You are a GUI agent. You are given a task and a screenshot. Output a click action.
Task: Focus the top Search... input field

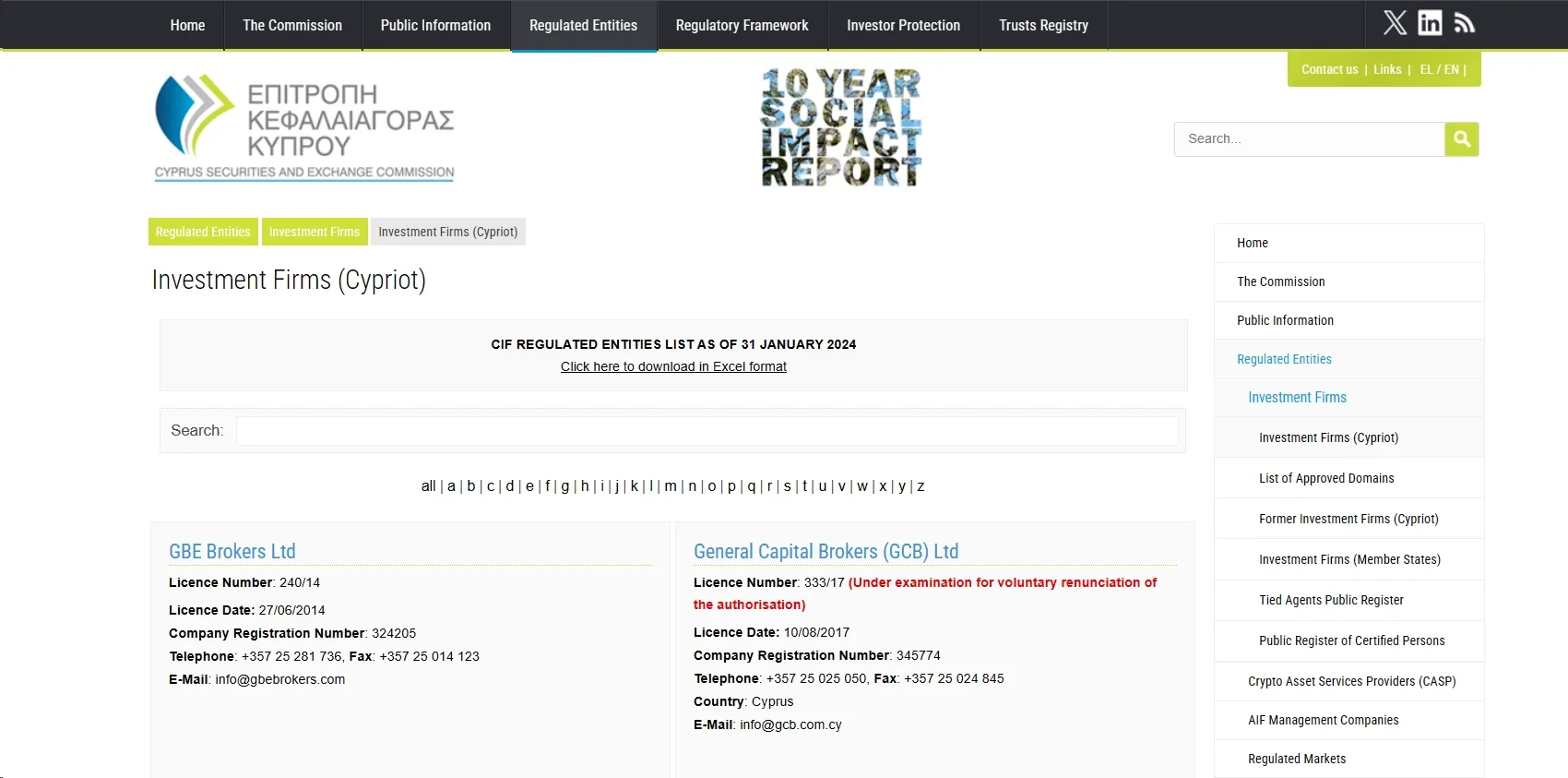pos(1310,138)
